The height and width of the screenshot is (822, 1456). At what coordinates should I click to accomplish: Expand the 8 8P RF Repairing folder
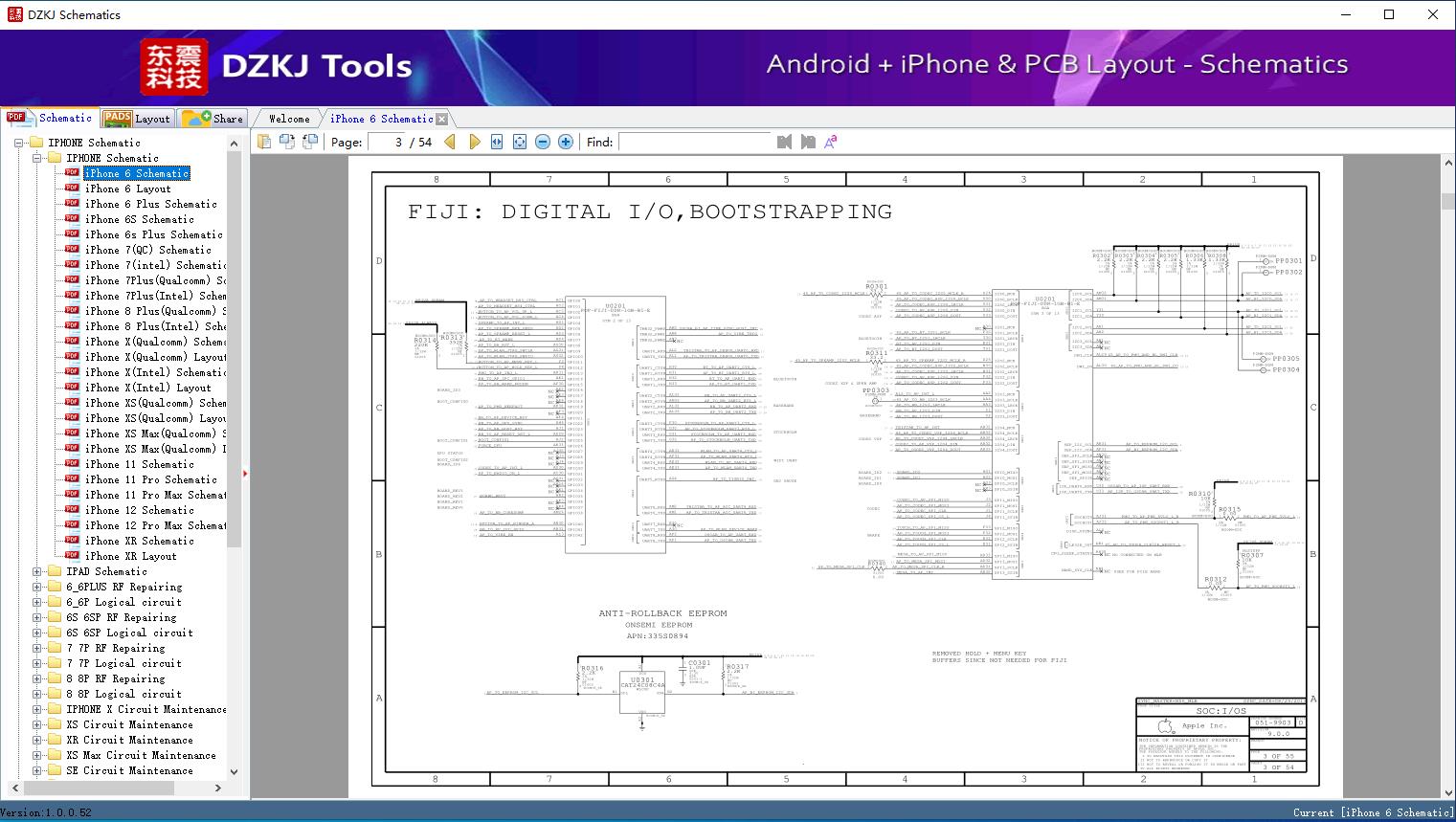(37, 678)
